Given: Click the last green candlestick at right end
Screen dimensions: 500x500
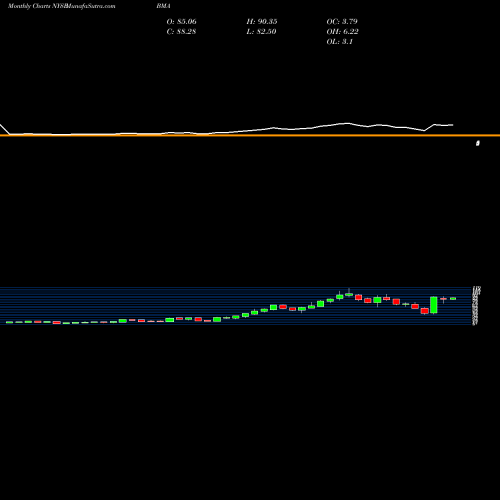Looking at the screenshot, I should click(x=453, y=299).
